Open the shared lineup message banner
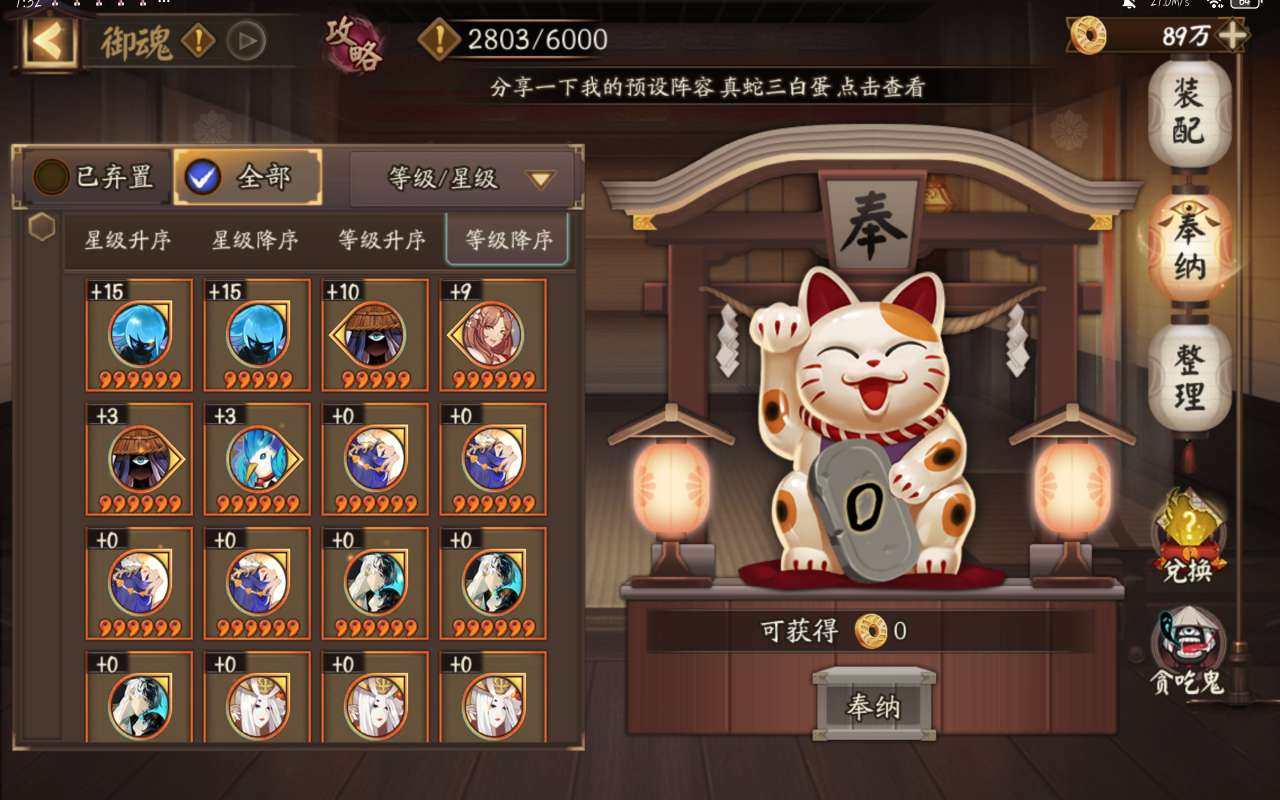 [708, 87]
